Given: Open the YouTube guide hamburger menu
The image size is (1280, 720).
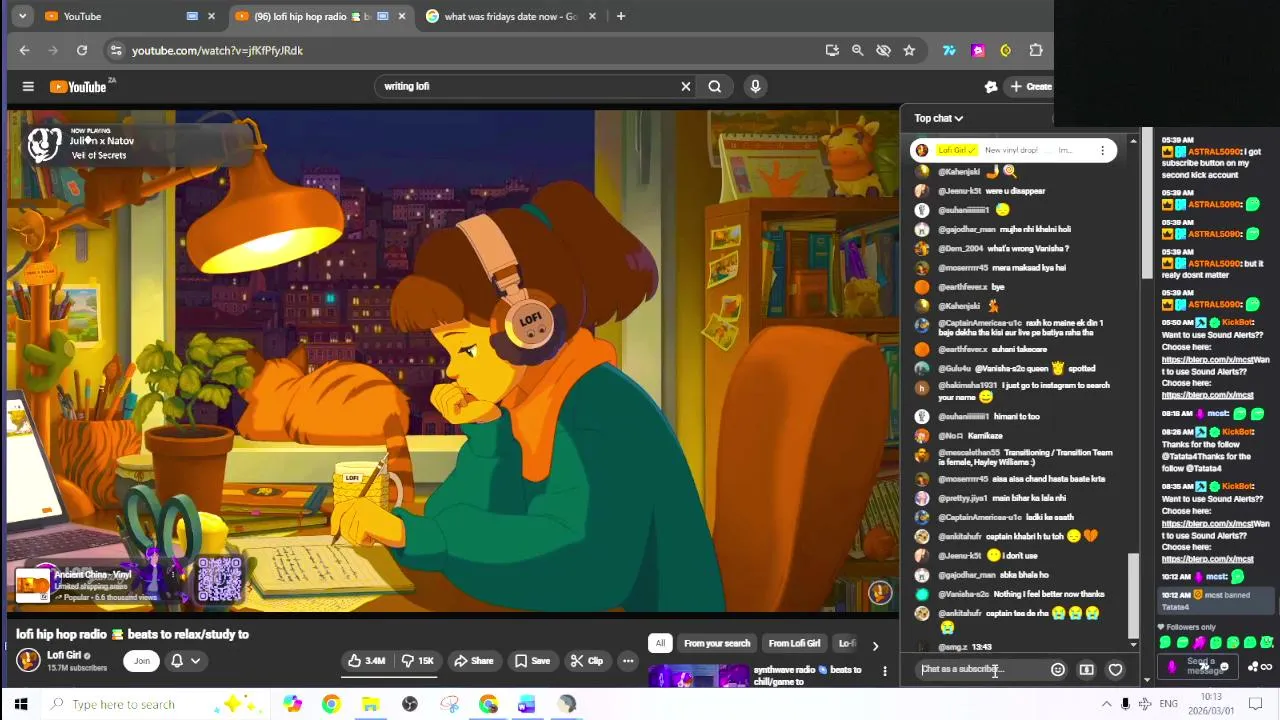Looking at the screenshot, I should (x=28, y=87).
